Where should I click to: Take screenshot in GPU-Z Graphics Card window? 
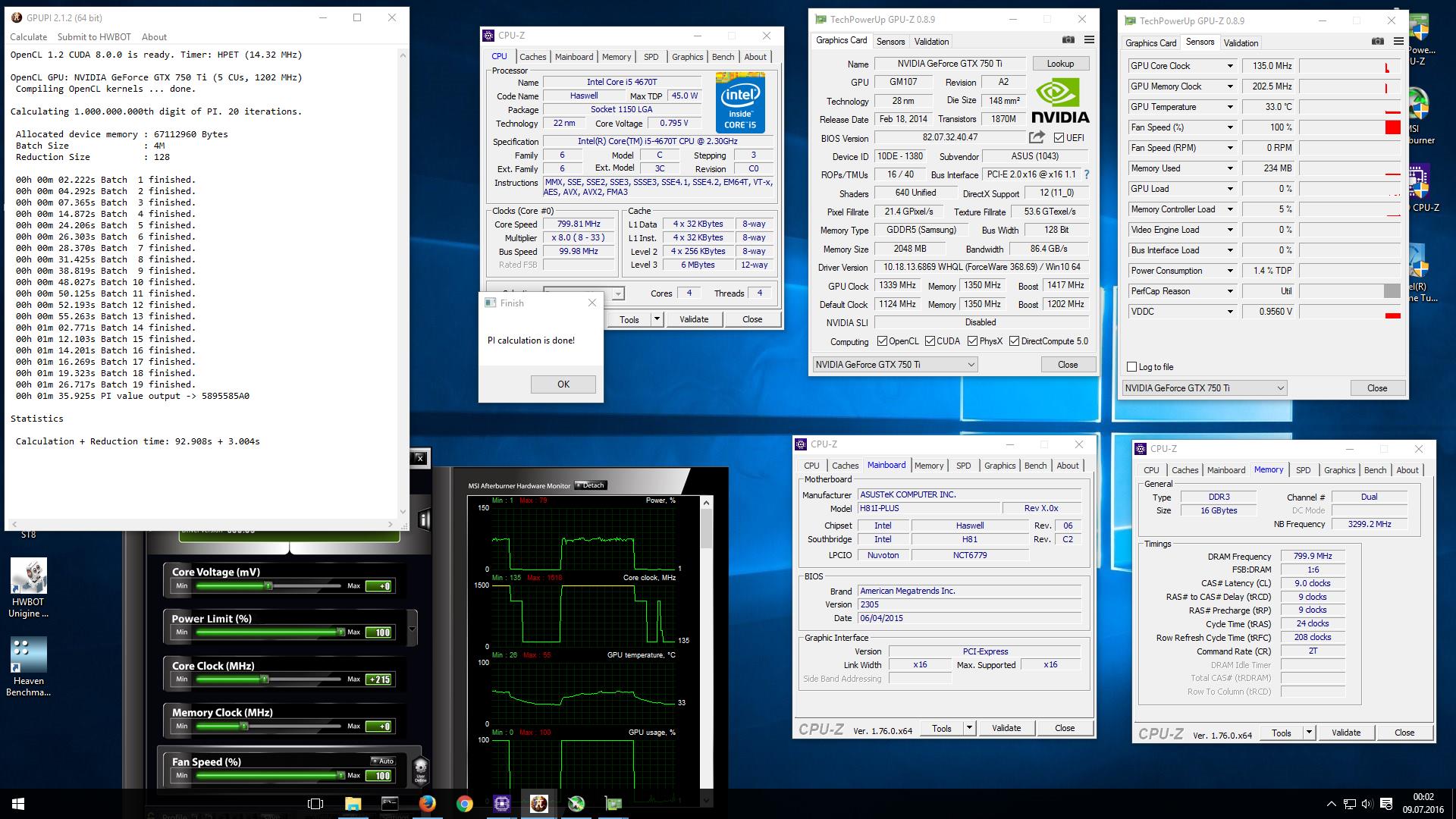coord(1068,40)
